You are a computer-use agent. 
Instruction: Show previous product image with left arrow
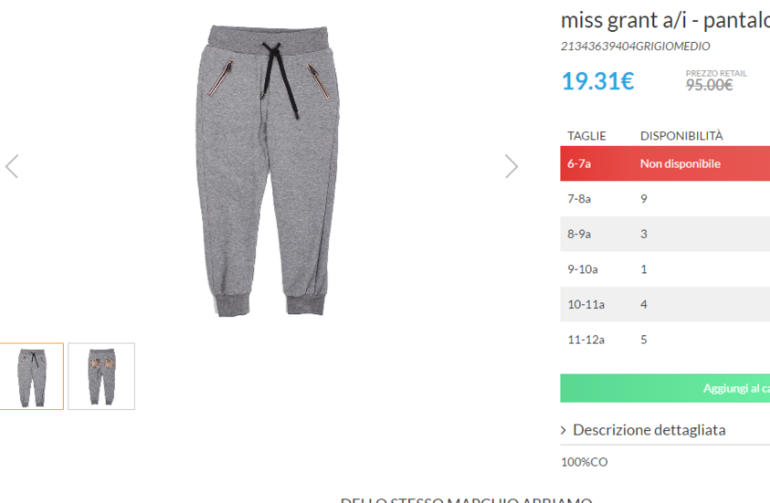click(12, 166)
